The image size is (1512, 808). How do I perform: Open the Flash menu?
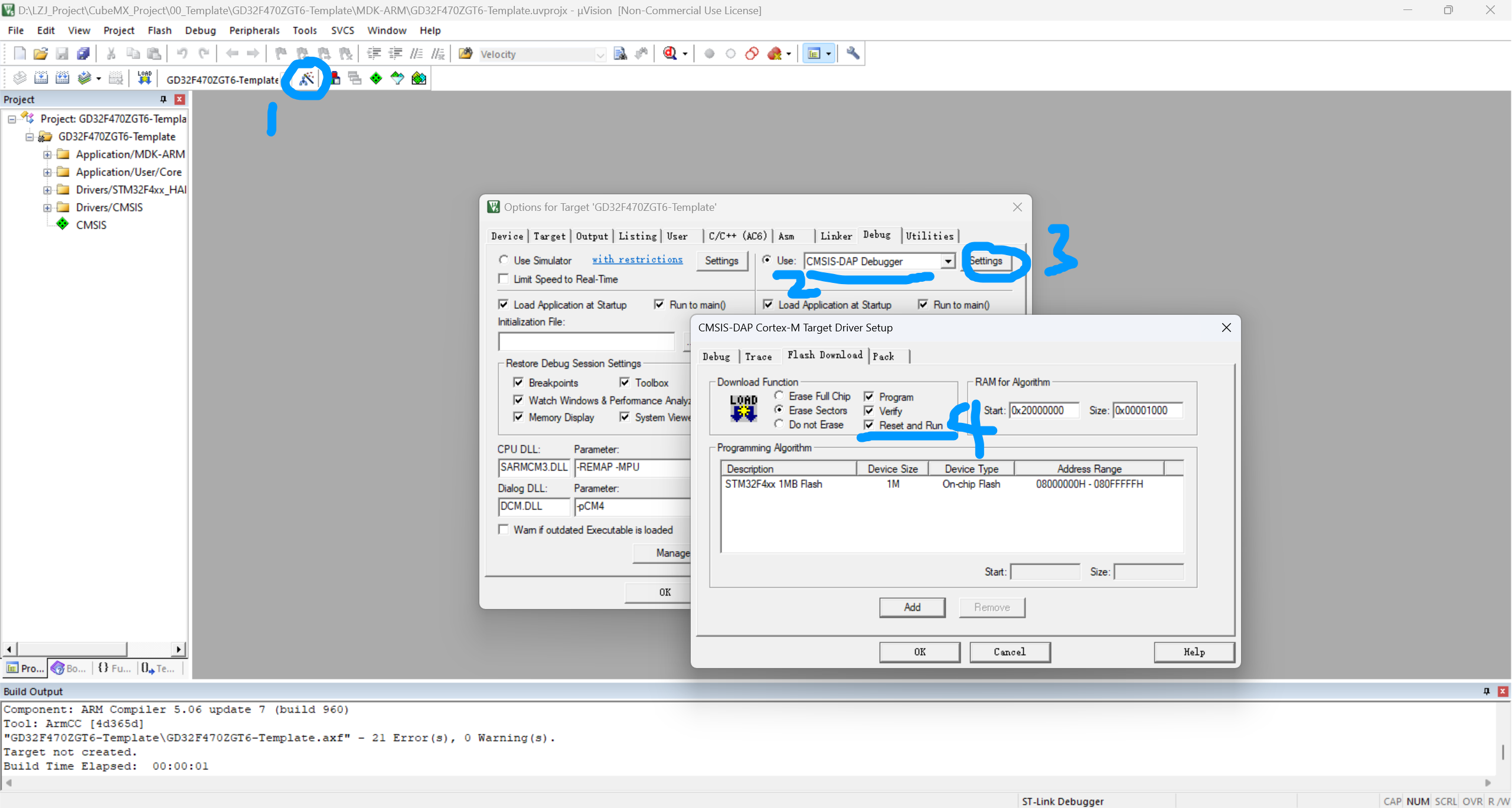159,30
